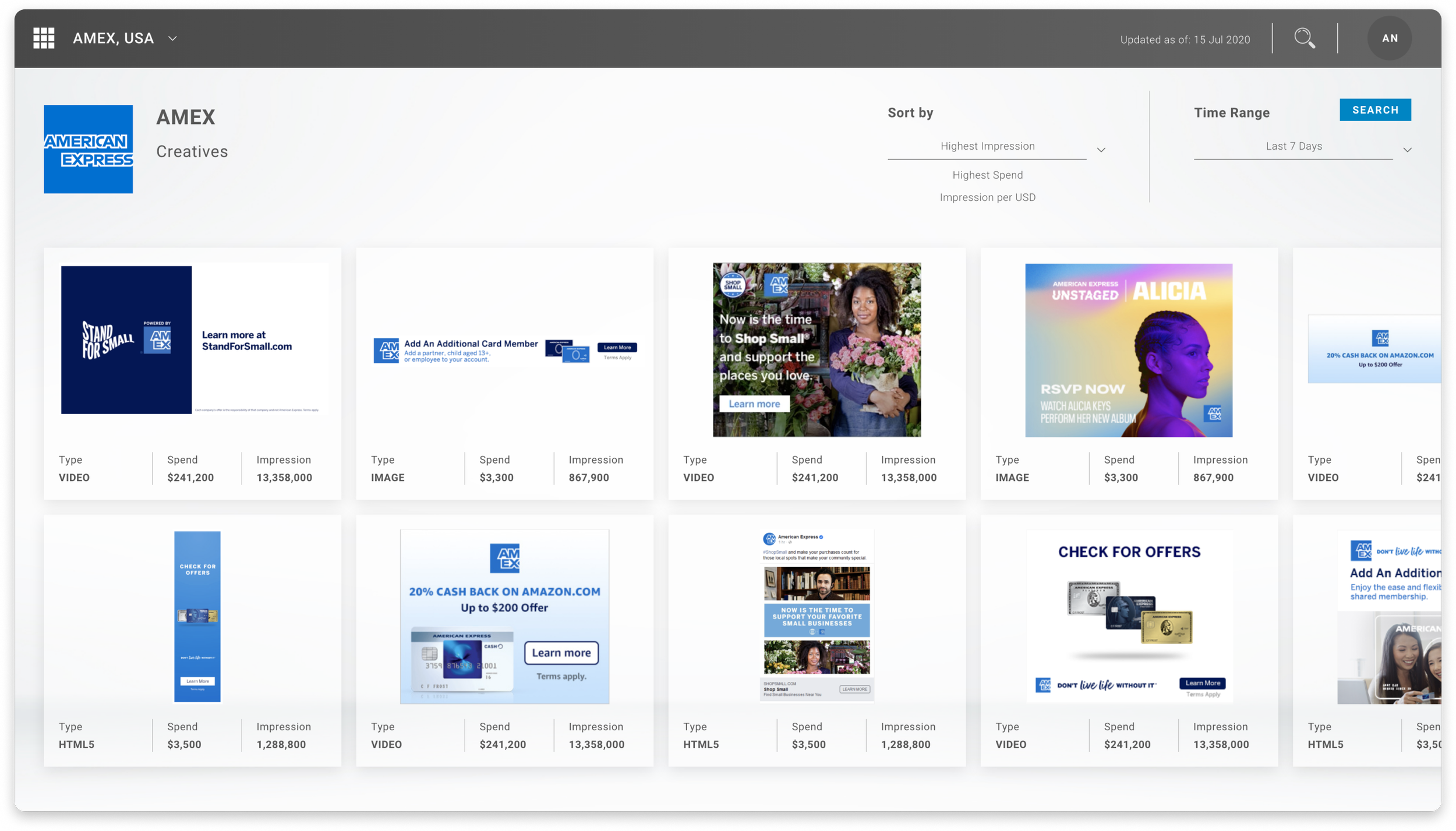Viewport: 1456px width, 831px height.
Task: Open the Unstaged Alicia Keys creative
Action: click(x=1128, y=350)
